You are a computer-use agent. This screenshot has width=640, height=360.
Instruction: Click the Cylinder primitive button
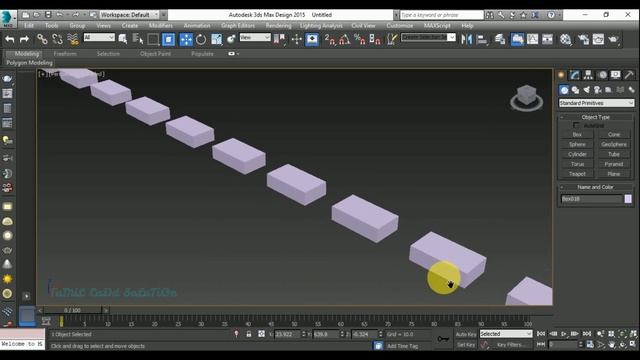click(x=577, y=154)
